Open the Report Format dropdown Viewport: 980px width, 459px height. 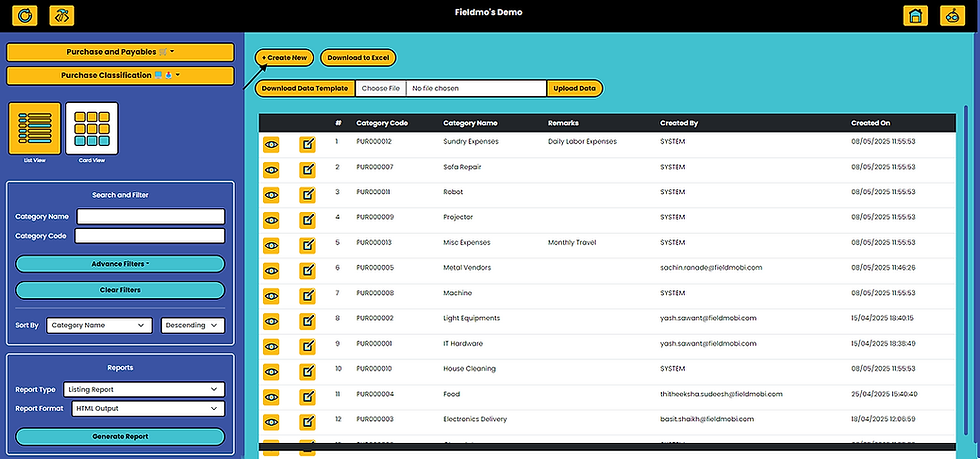[x=147, y=408]
